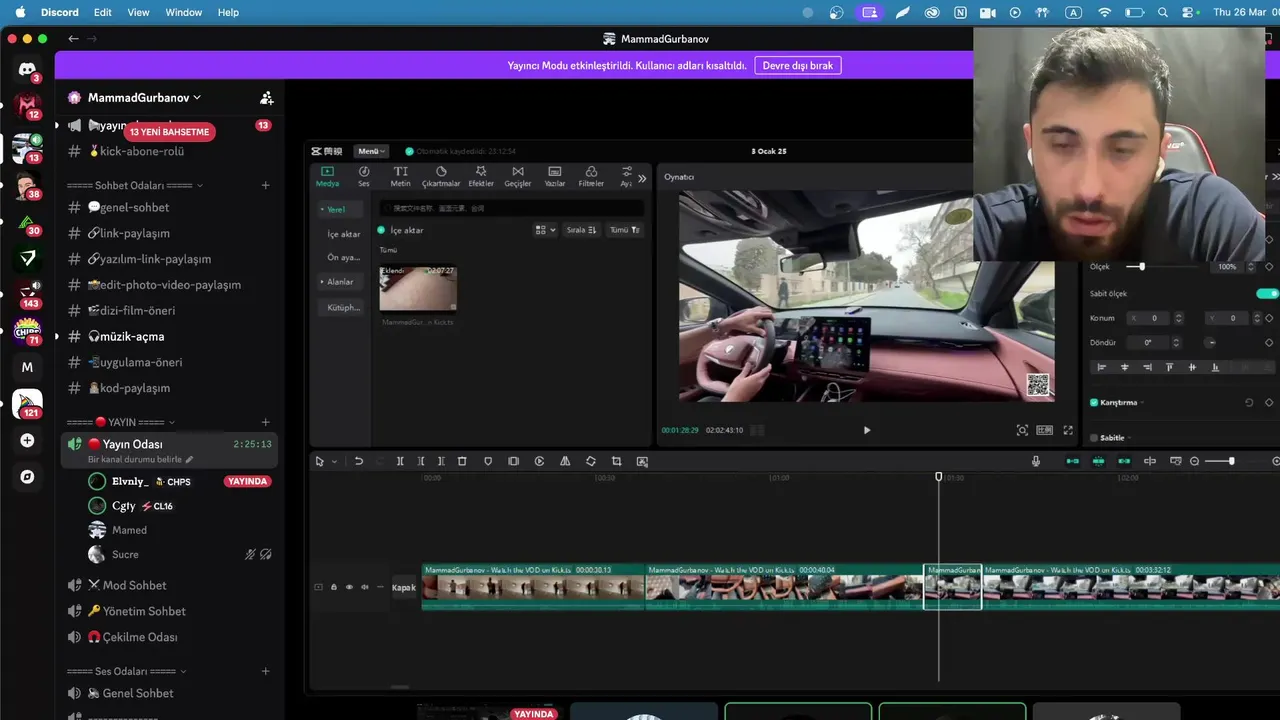Click the crop tool in timeline toolbar

coord(616,461)
